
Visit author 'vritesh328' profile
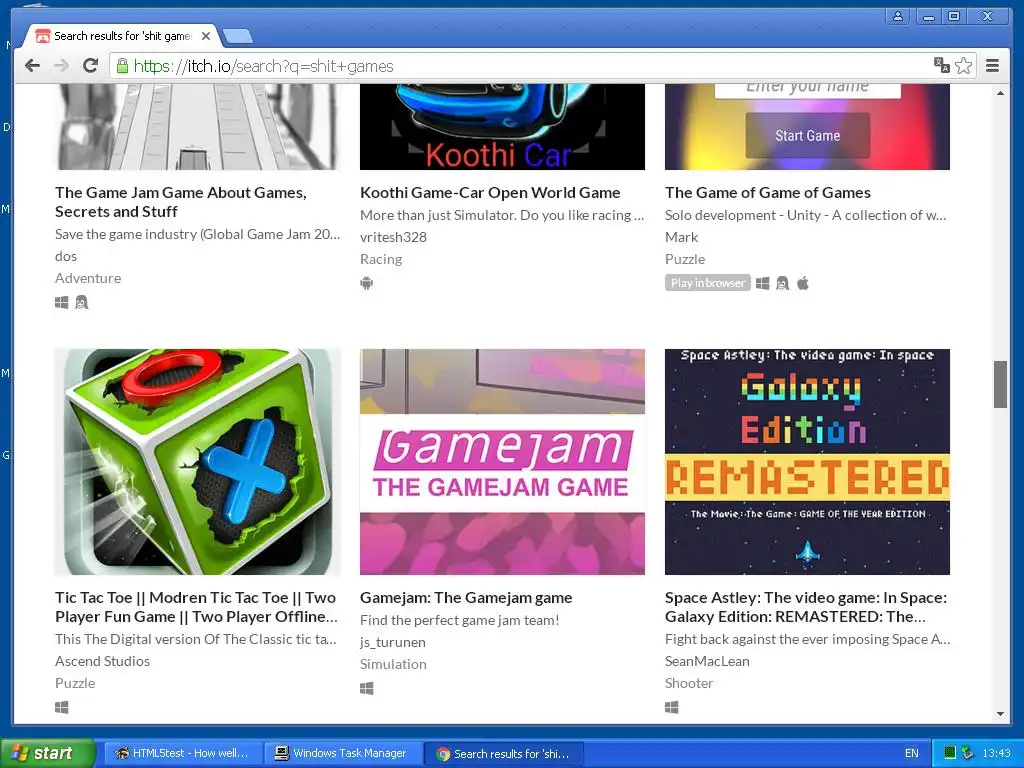pyautogui.click(x=393, y=237)
